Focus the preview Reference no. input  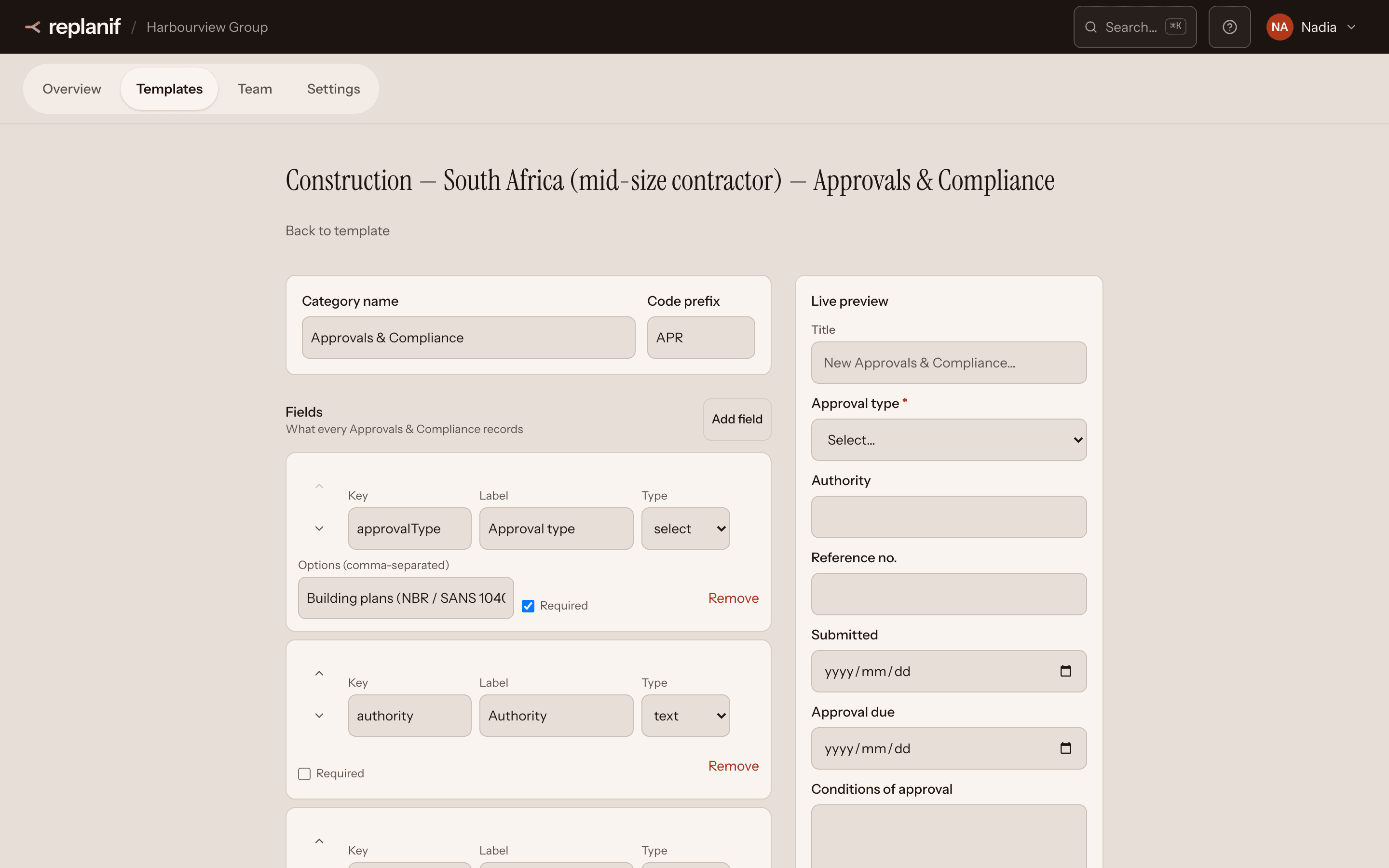948,594
